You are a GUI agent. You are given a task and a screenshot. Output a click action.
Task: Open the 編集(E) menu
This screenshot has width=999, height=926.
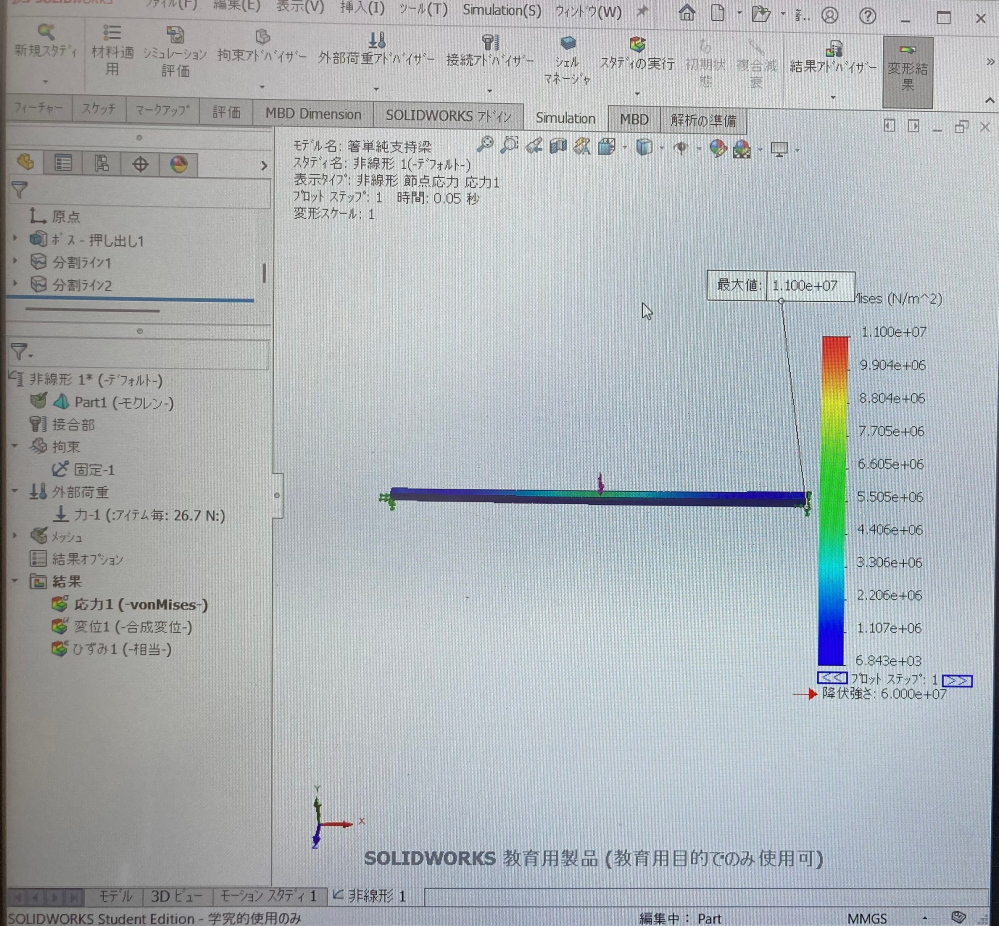(236, 5)
